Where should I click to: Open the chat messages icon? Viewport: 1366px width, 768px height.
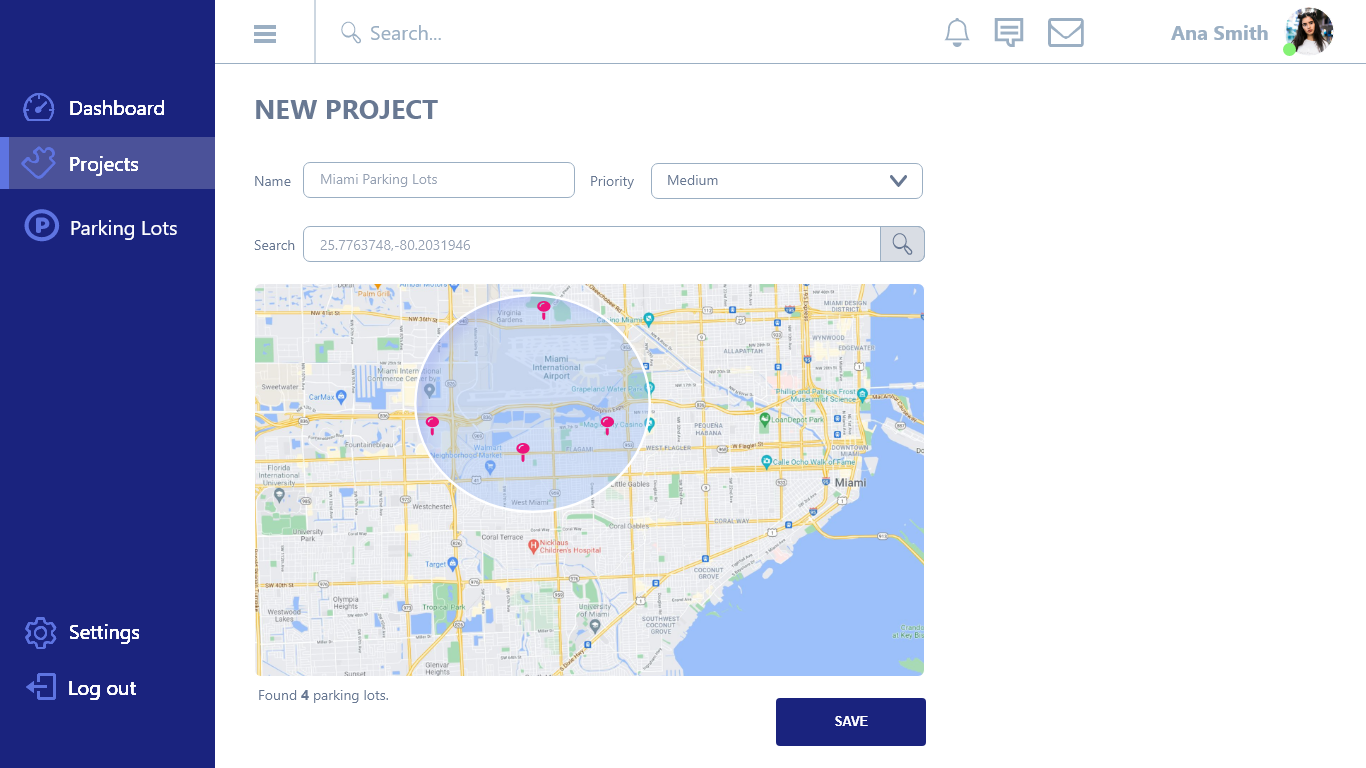(x=1009, y=33)
